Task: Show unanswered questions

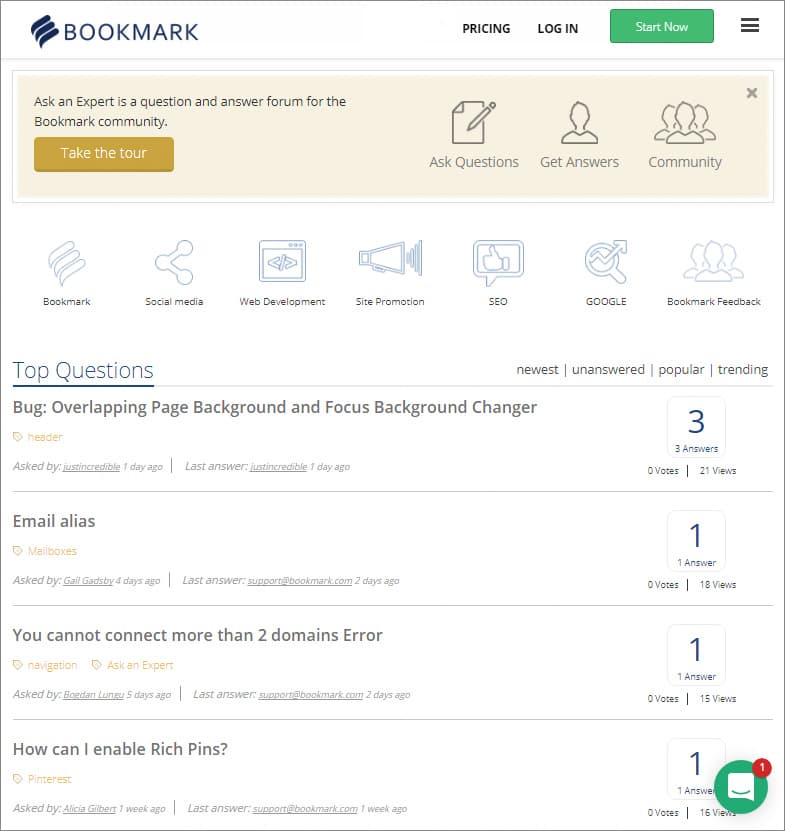Action: point(608,369)
